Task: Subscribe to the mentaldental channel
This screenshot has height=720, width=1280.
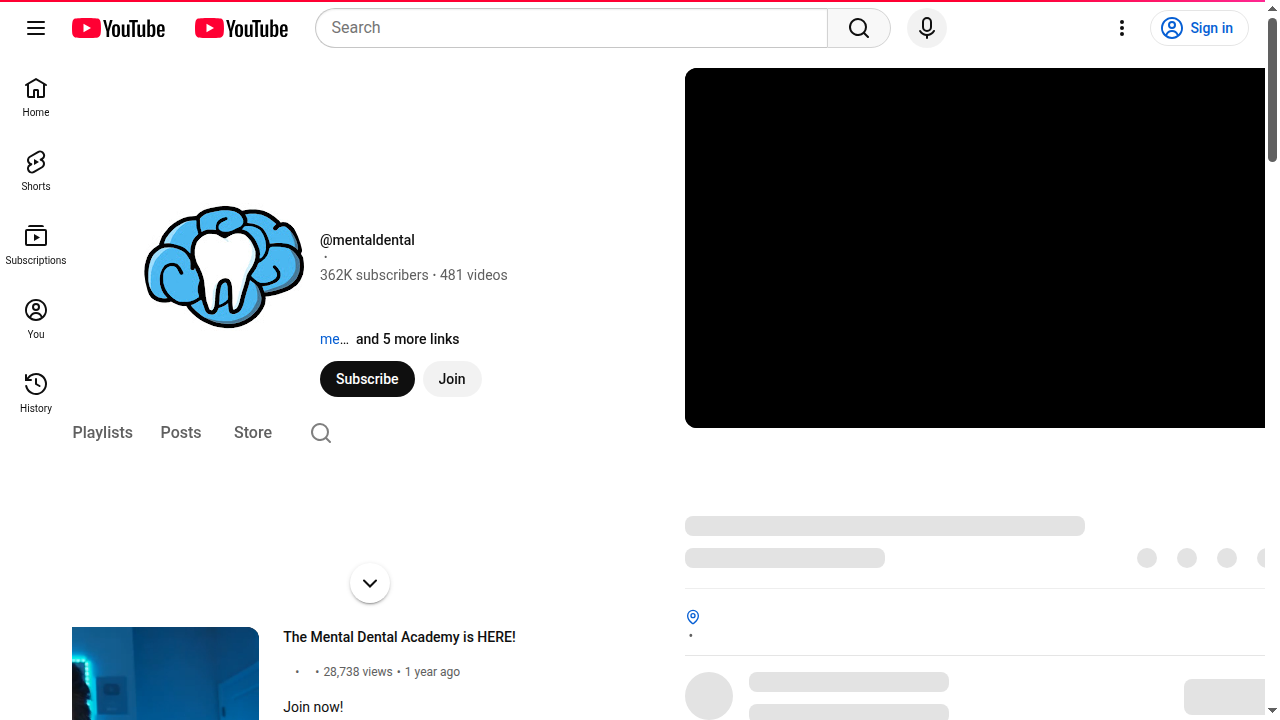Action: click(x=367, y=379)
